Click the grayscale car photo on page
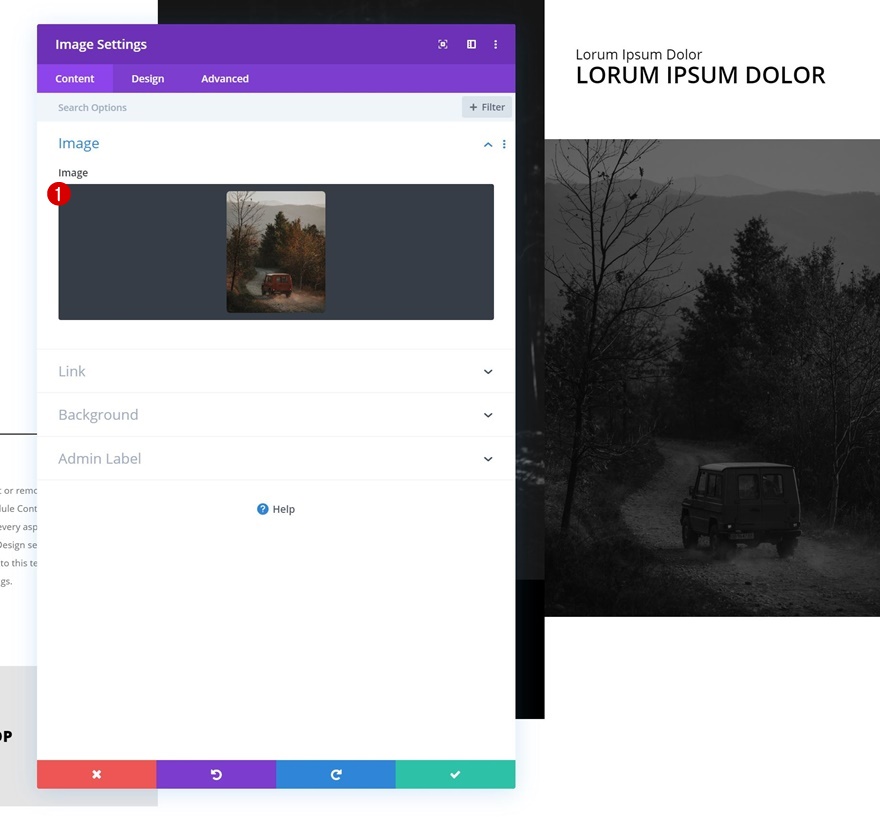Viewport: 880px width, 829px height. tap(712, 378)
